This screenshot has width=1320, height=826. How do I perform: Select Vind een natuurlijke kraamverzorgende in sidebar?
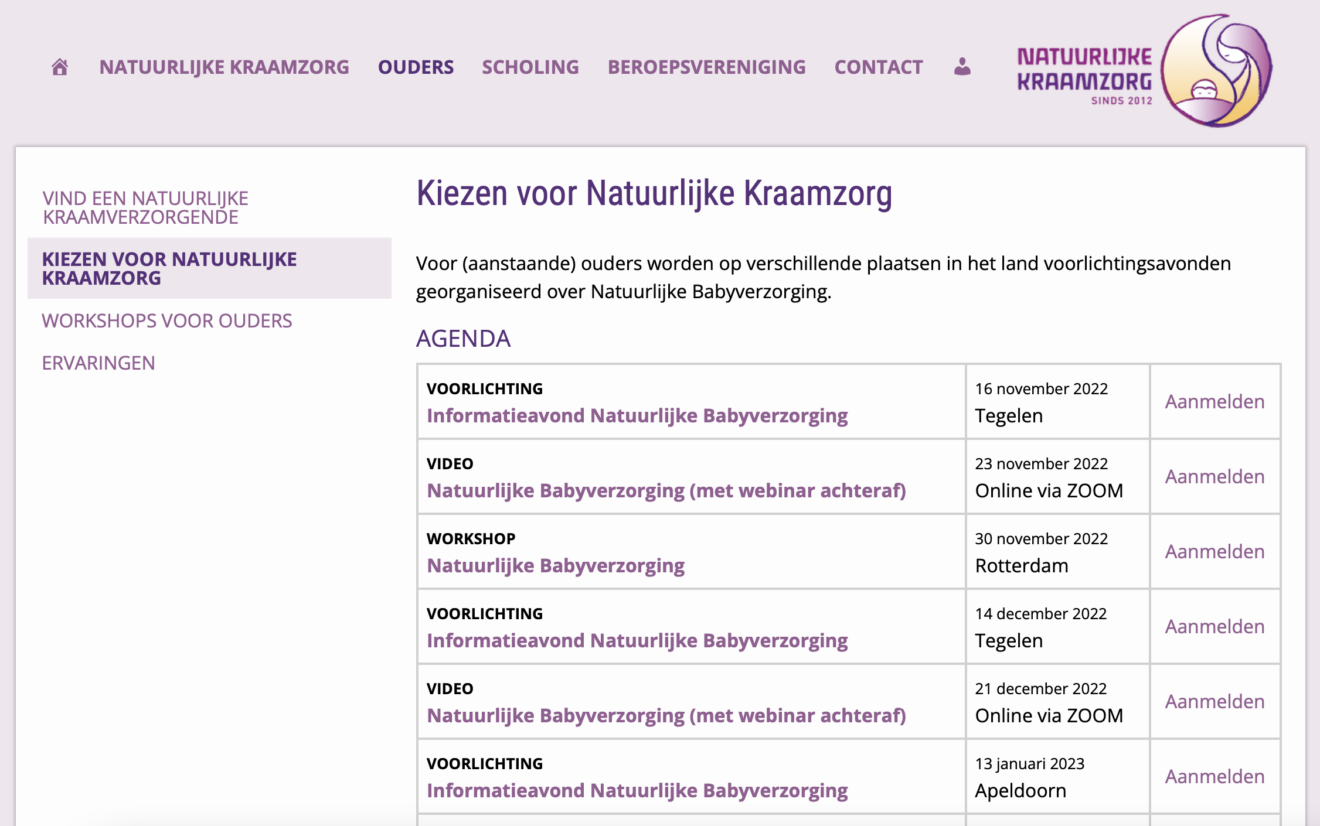[x=145, y=208]
